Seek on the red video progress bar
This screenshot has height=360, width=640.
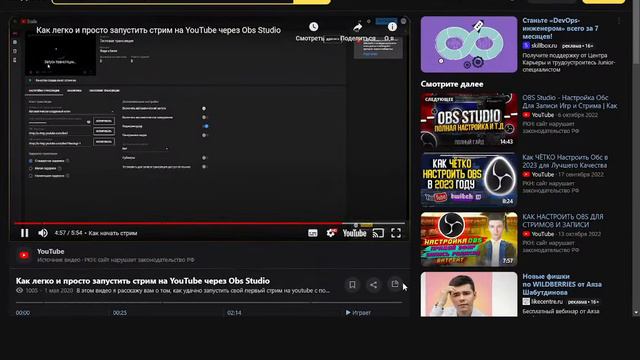point(210,223)
